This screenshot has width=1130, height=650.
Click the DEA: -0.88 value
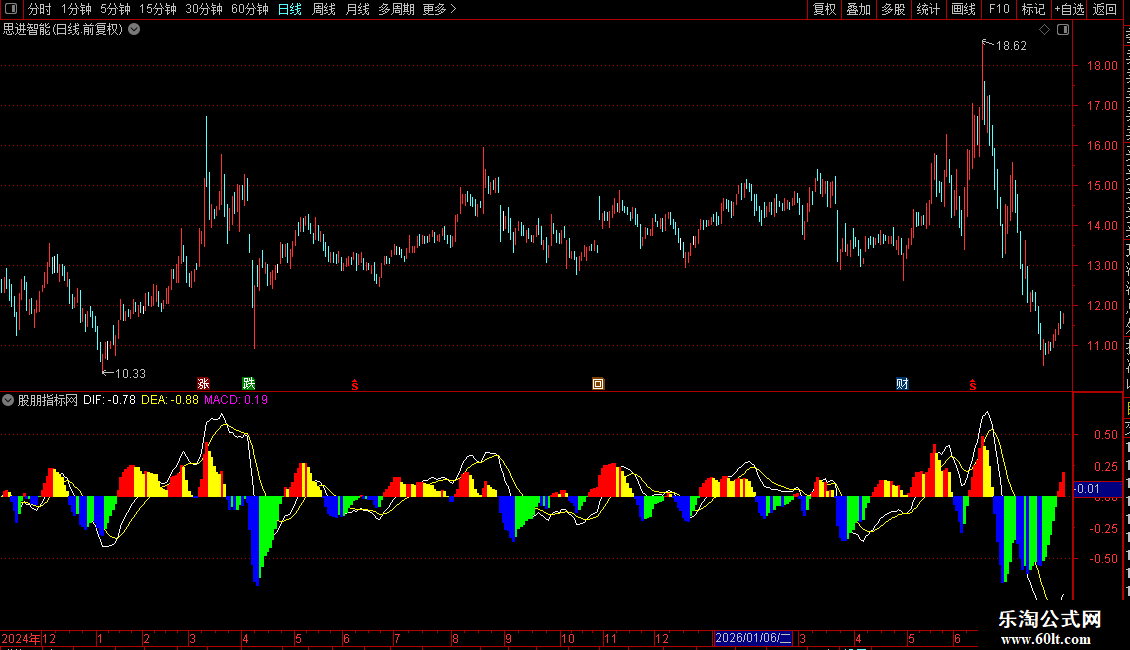[x=169, y=400]
